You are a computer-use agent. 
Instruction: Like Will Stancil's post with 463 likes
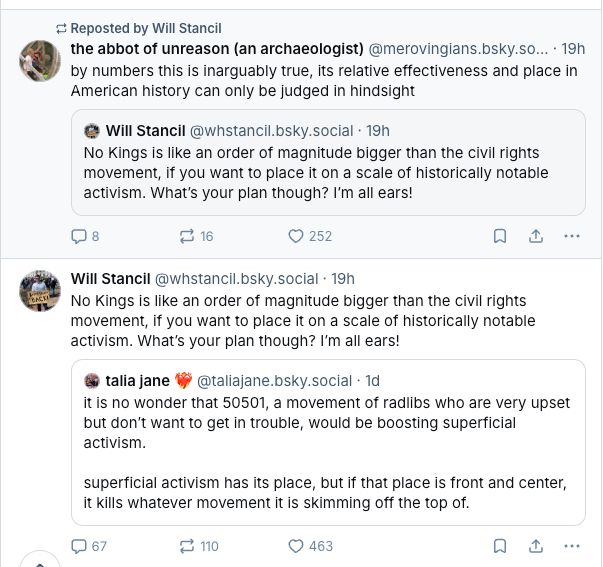click(x=296, y=546)
